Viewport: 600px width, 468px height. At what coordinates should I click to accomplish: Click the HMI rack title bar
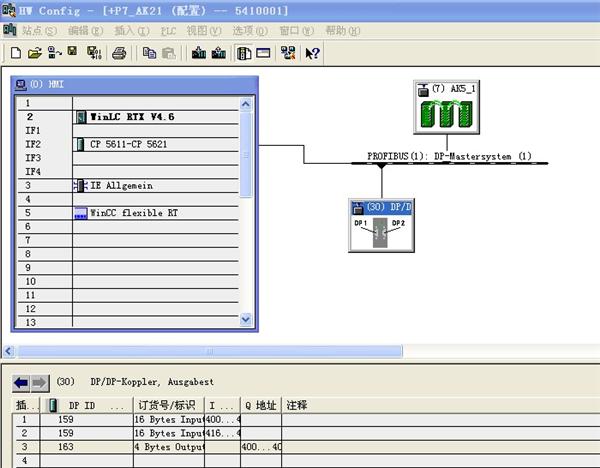pyautogui.click(x=135, y=85)
